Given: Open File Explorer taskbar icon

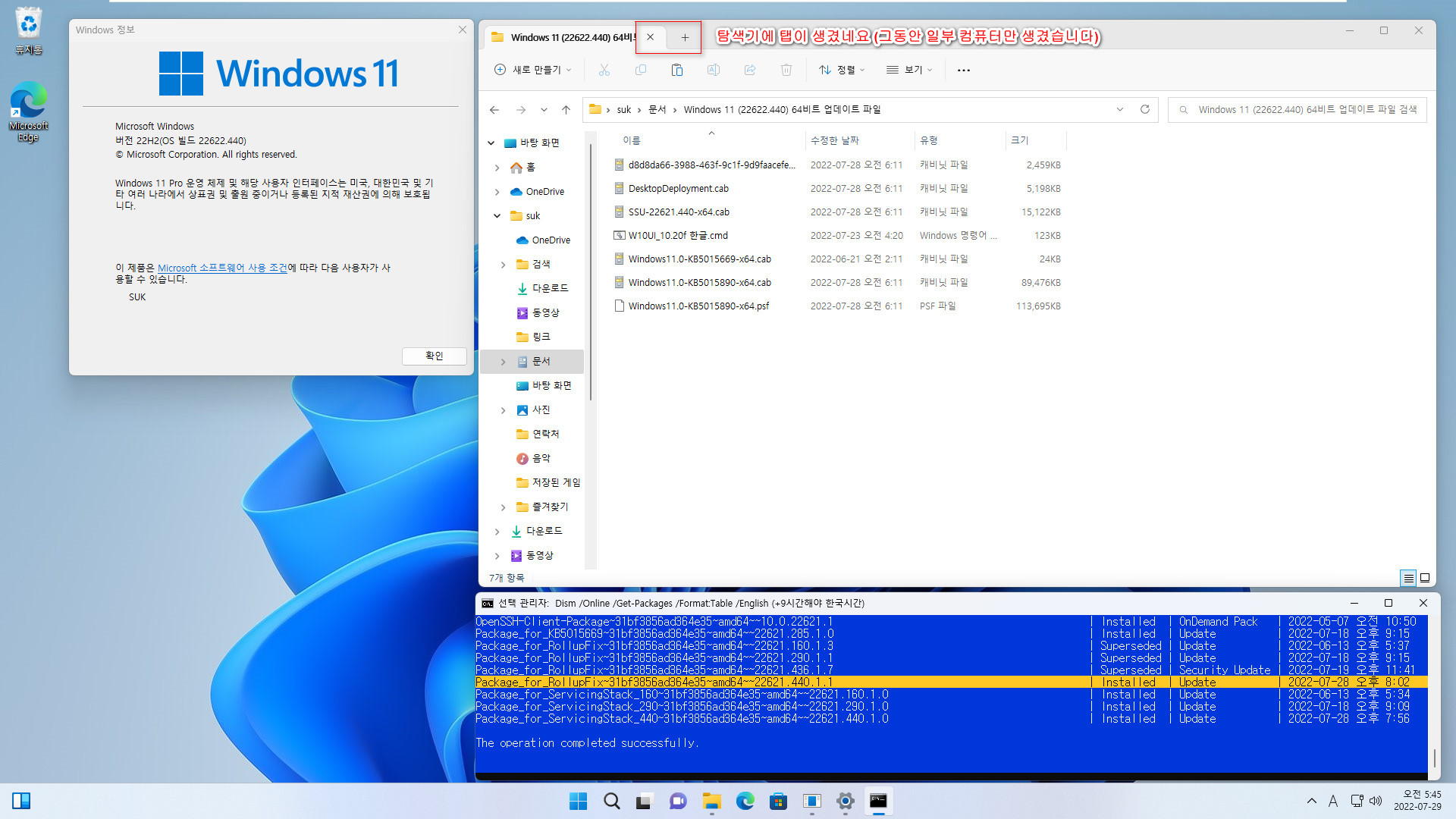Looking at the screenshot, I should tap(711, 801).
